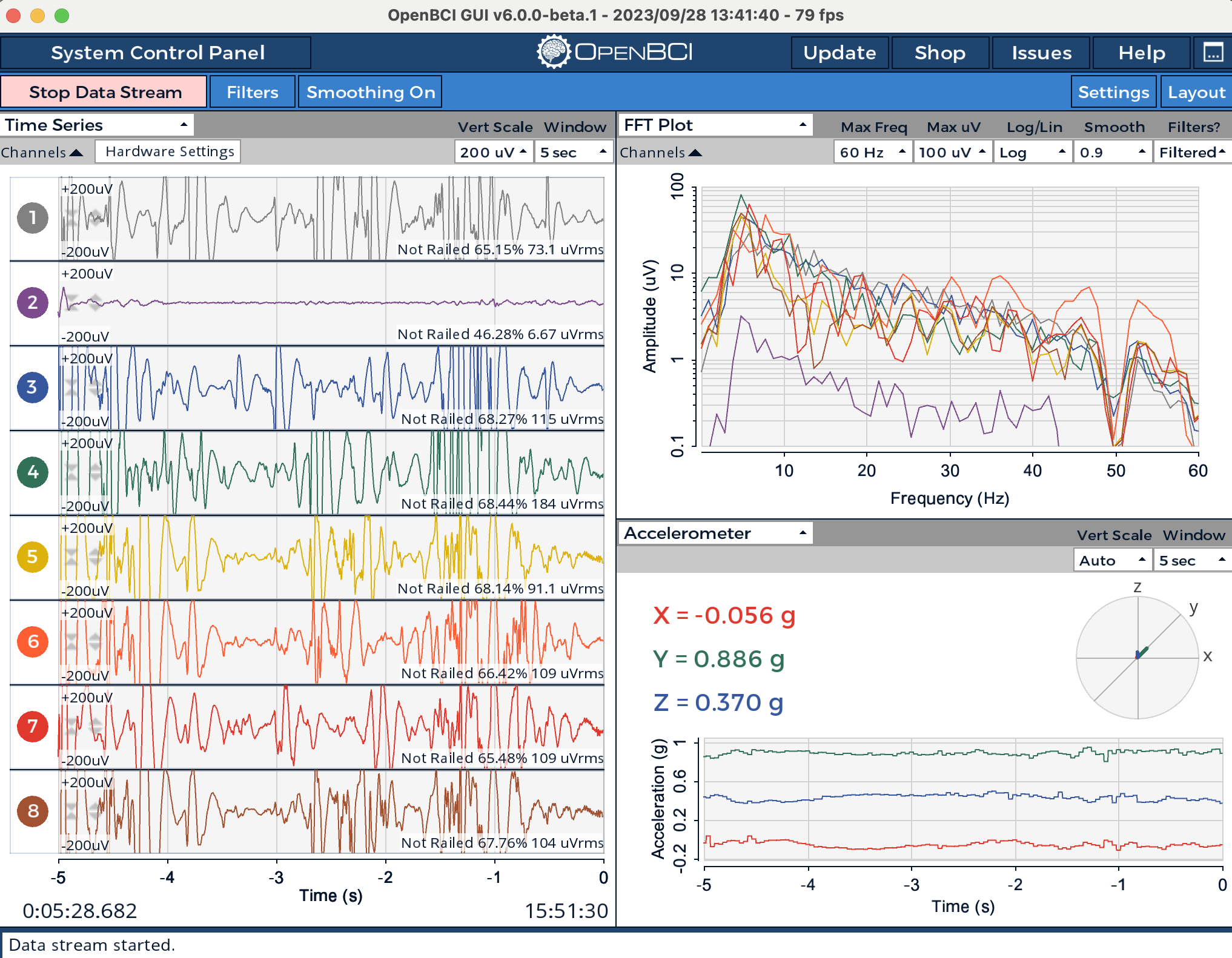The height and width of the screenshot is (958, 1232).
Task: Toggle channel 4 green circle button
Action: pyautogui.click(x=33, y=472)
